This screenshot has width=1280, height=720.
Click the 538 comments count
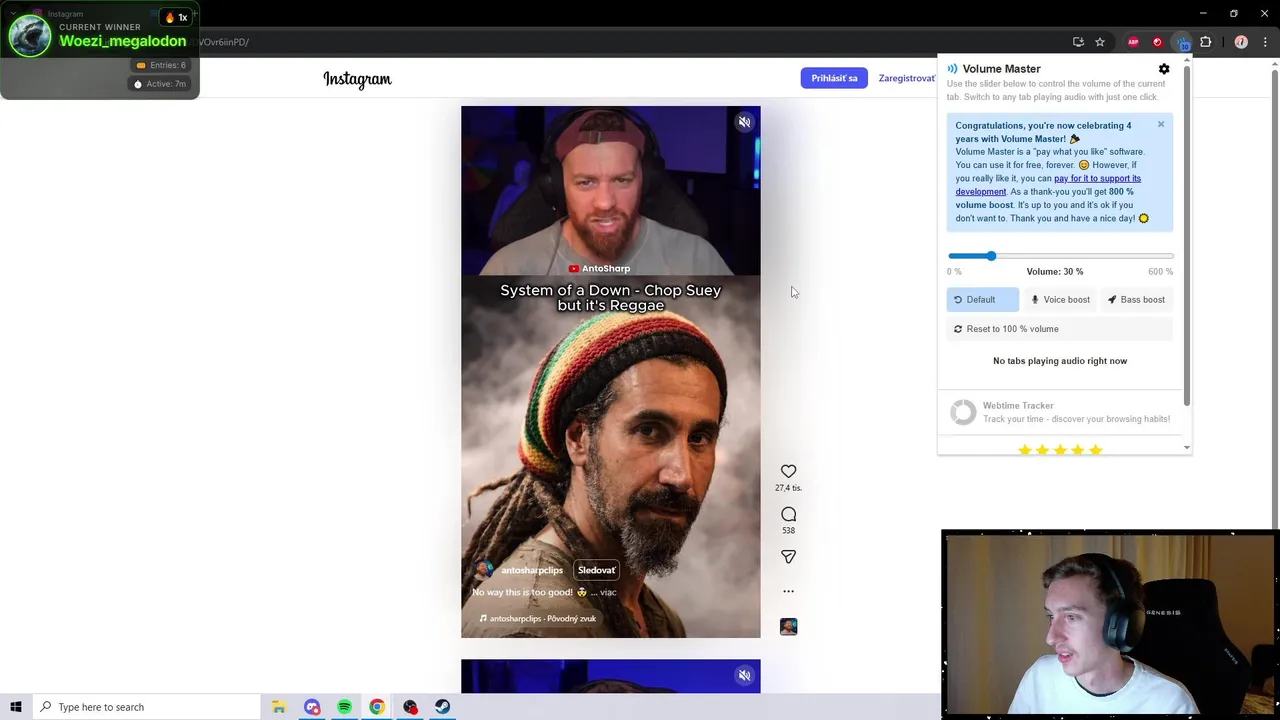tap(788, 531)
